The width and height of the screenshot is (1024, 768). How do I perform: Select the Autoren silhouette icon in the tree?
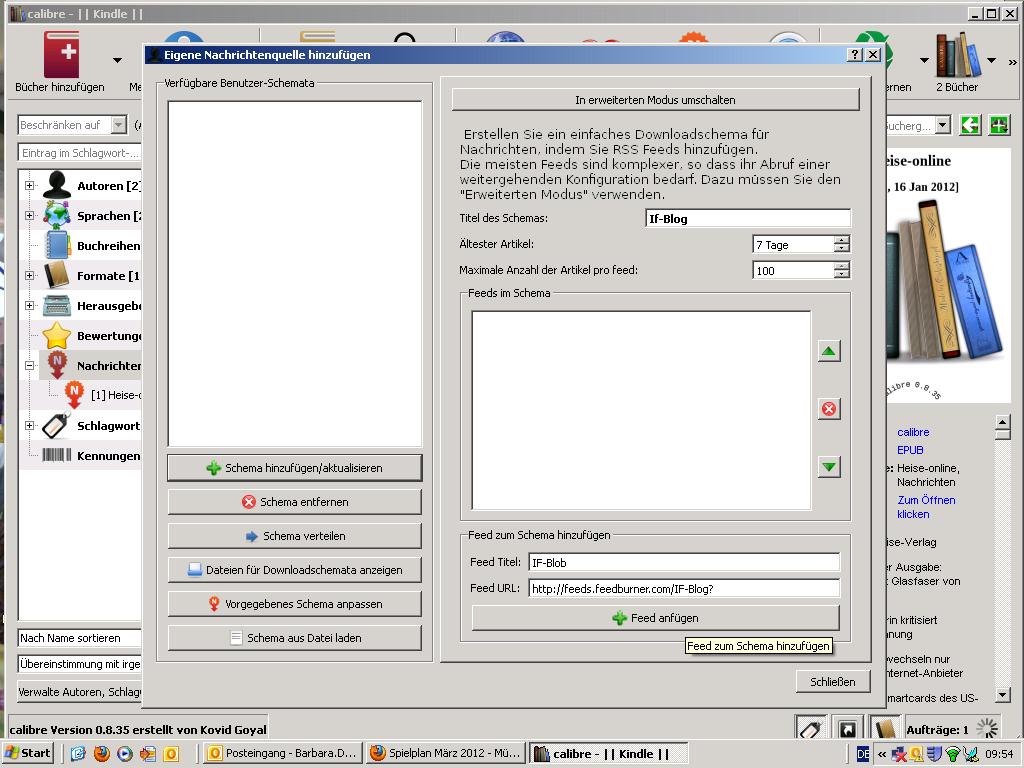[x=57, y=185]
